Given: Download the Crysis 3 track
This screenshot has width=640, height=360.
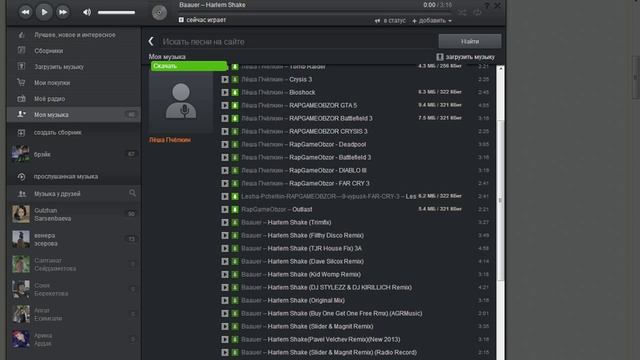Looking at the screenshot, I should tap(235, 80).
